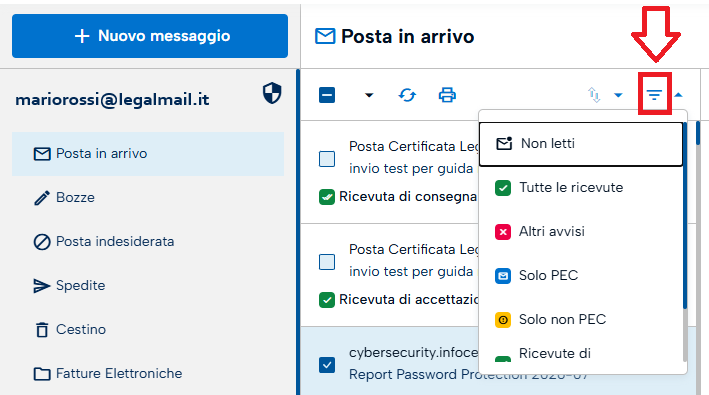Viewport: 709px width, 395px height.
Task: Click the yellow Solo non PEC icon
Action: click(503, 320)
